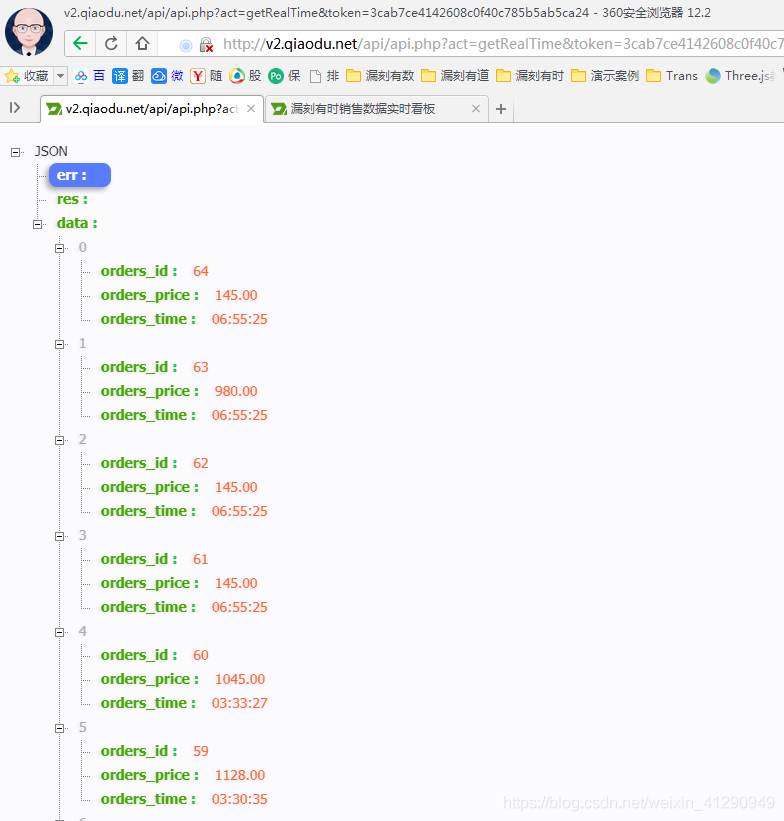Open the 股 stock bookmark

point(246,76)
